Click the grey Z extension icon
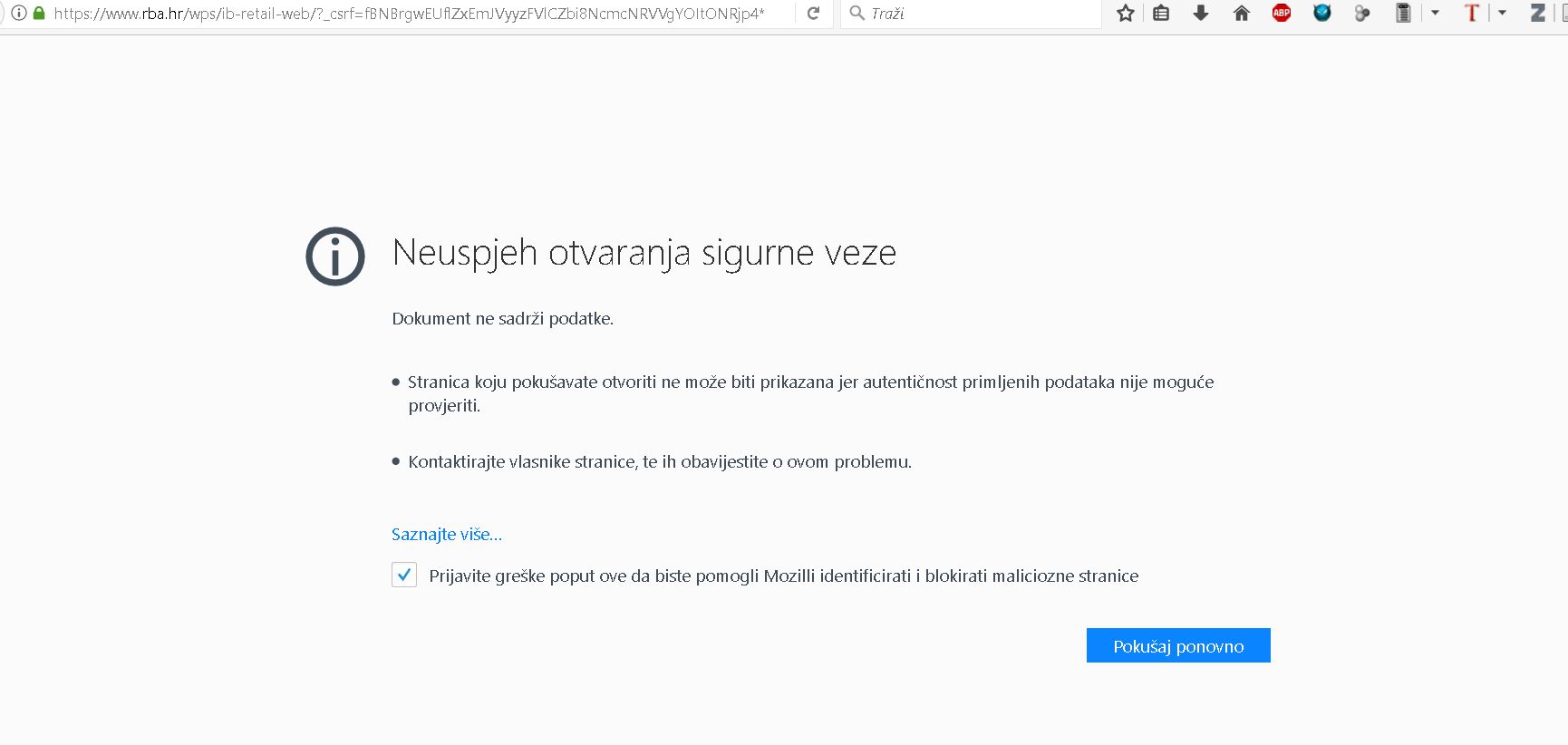 point(1538,14)
